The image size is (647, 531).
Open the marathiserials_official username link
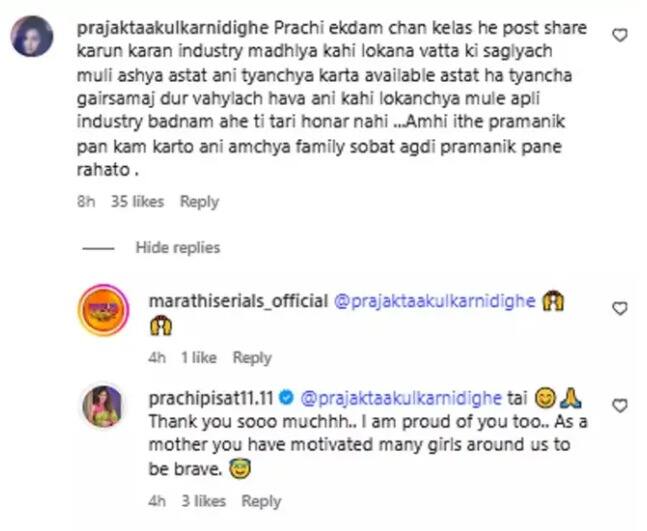pos(238,301)
